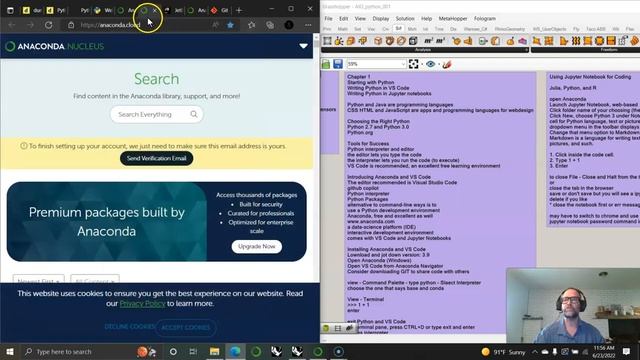Viewport: 640px width, 360px height.
Task: Open the MetaHopper menu
Action: [x=453, y=18]
